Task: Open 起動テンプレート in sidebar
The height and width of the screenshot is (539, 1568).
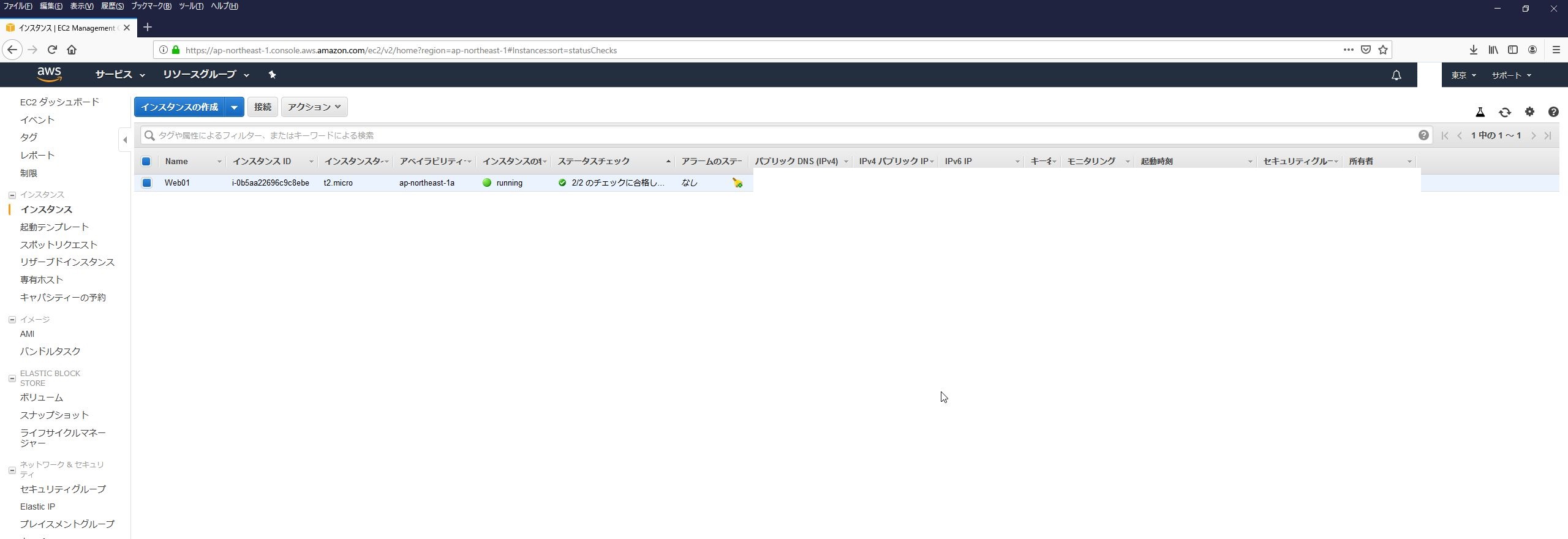Action: tap(55, 227)
